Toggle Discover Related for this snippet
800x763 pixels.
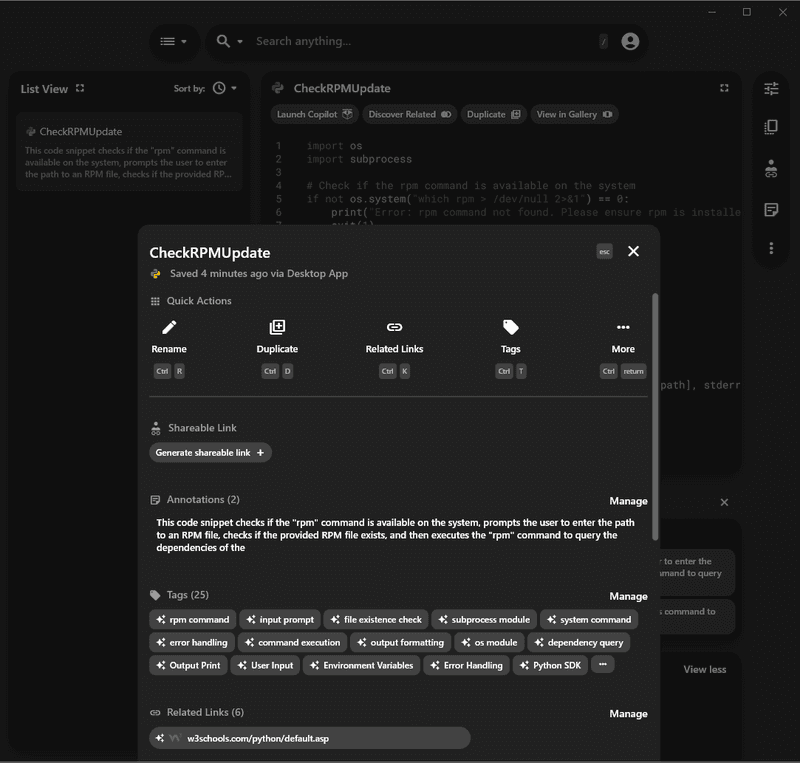[411, 113]
